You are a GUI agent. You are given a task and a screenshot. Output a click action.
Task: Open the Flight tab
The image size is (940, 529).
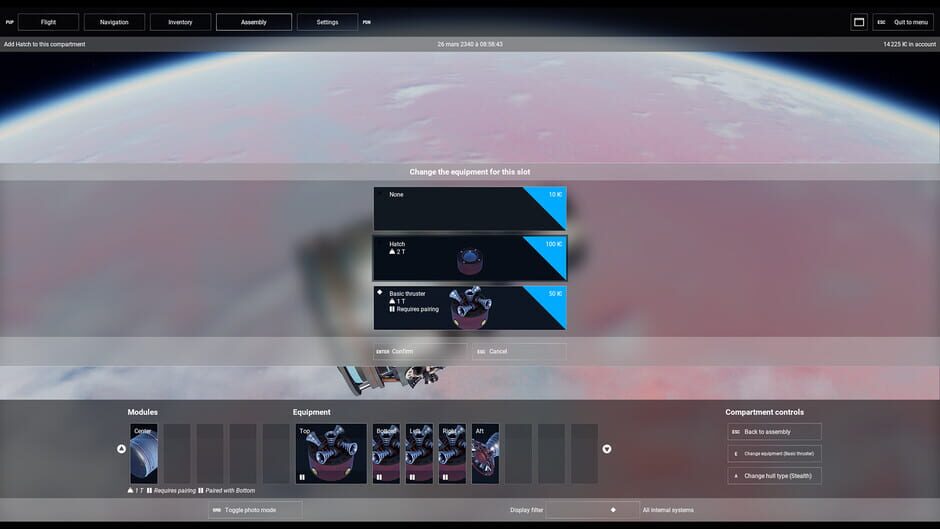tap(49, 22)
